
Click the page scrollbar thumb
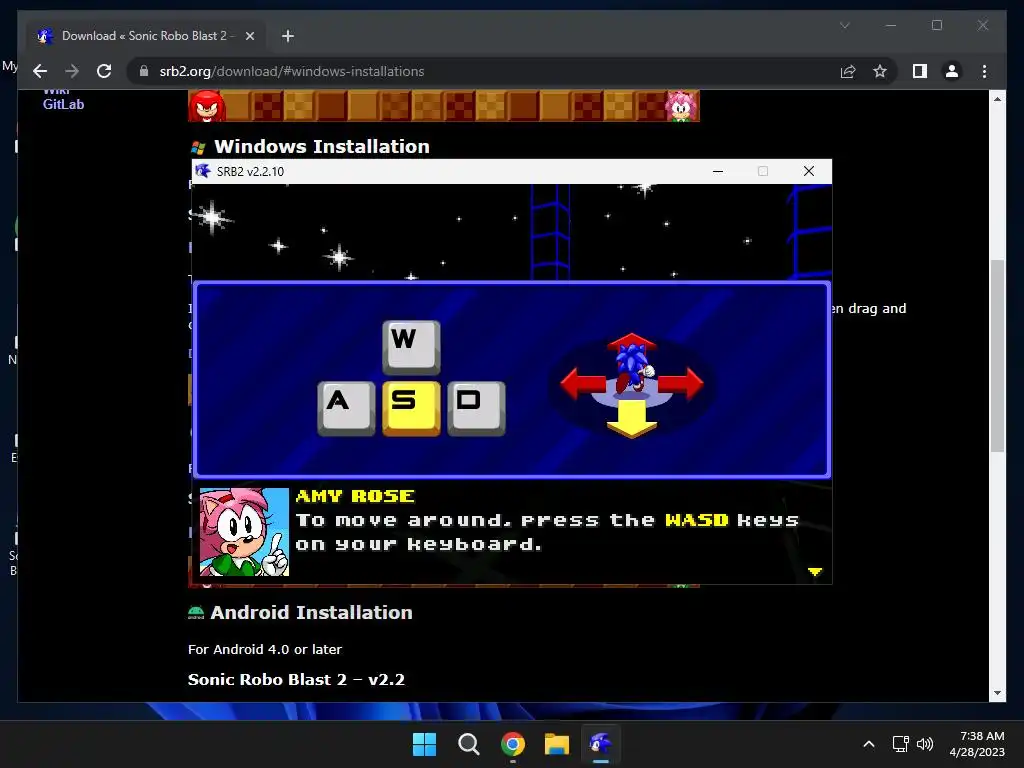point(997,356)
